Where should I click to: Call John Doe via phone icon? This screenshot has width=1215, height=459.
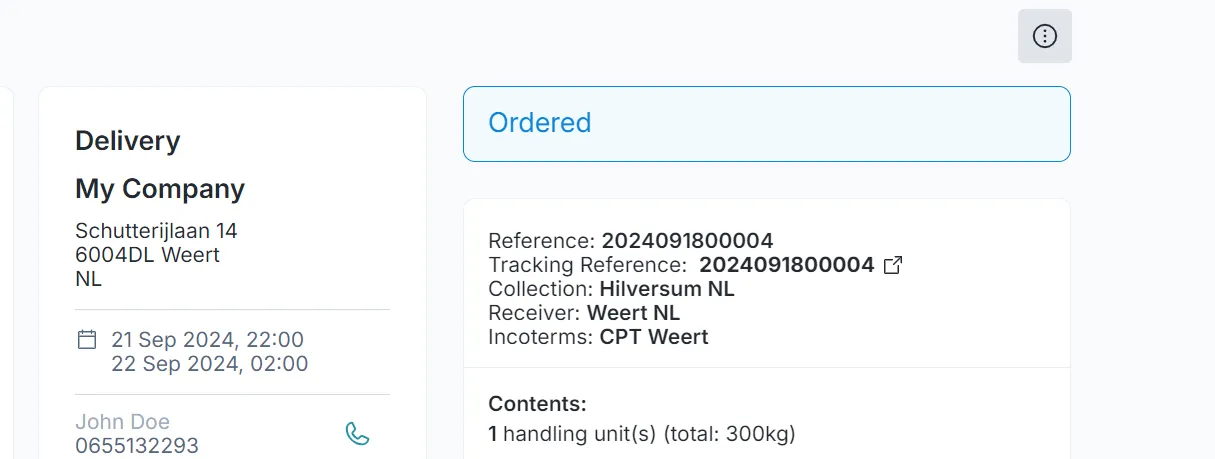pyautogui.click(x=357, y=433)
